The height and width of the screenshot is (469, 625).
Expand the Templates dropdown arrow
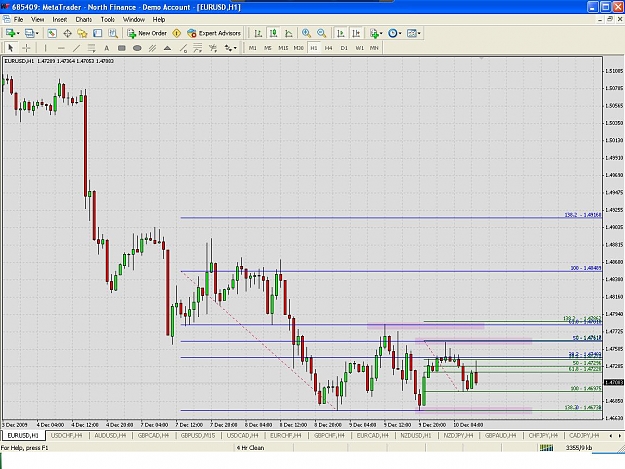[x=419, y=33]
